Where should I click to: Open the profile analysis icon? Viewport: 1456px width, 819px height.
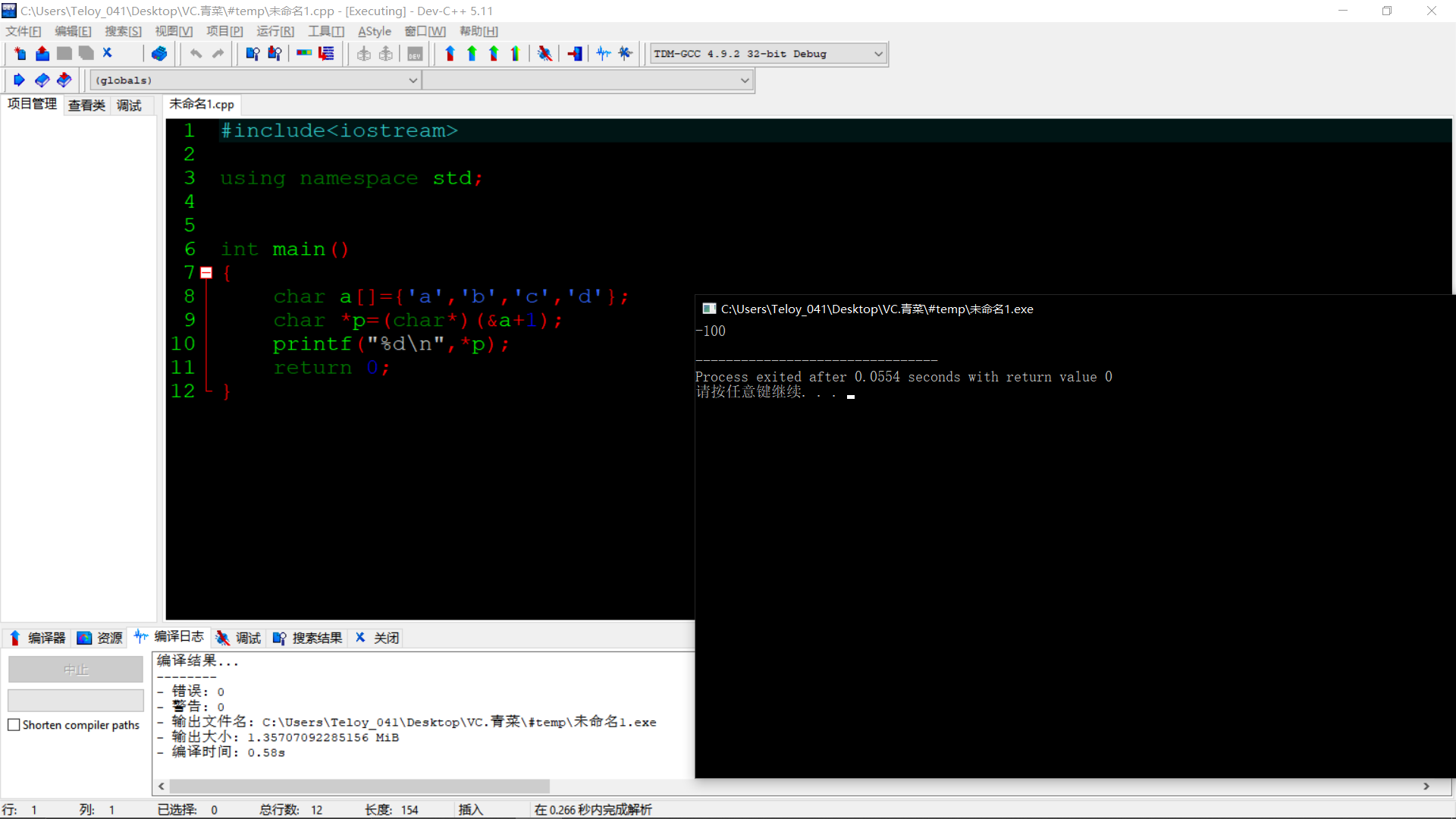tap(604, 54)
